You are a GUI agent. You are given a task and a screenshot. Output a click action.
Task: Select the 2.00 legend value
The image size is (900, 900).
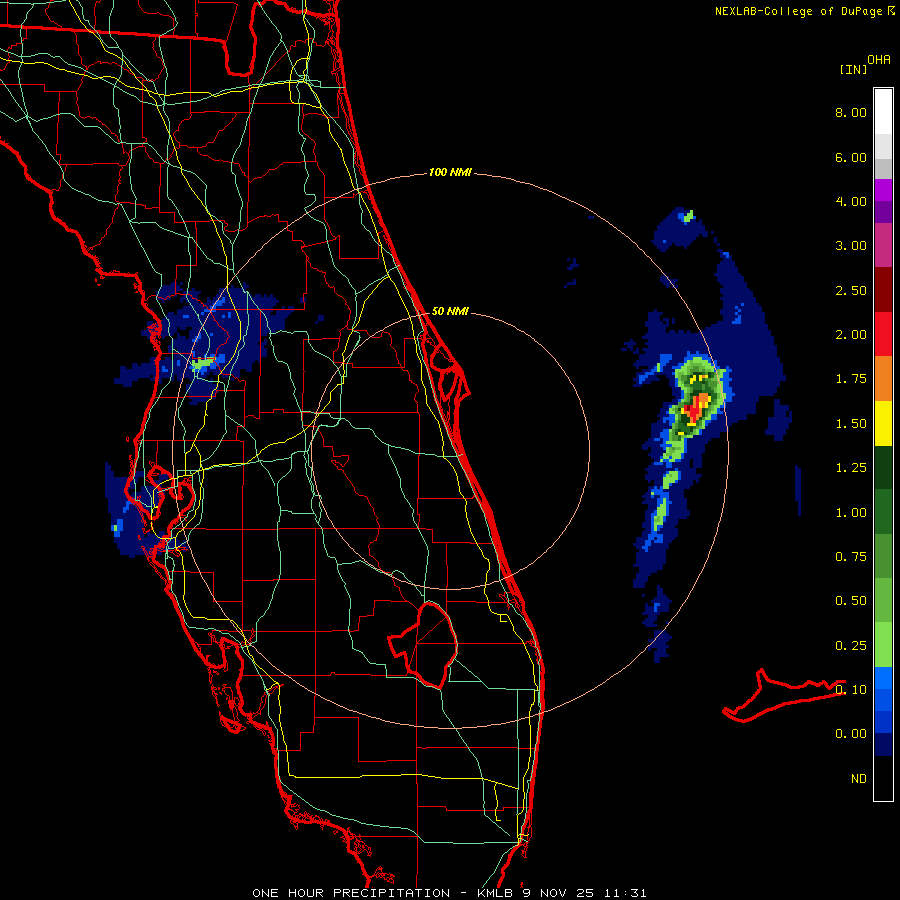click(x=851, y=335)
